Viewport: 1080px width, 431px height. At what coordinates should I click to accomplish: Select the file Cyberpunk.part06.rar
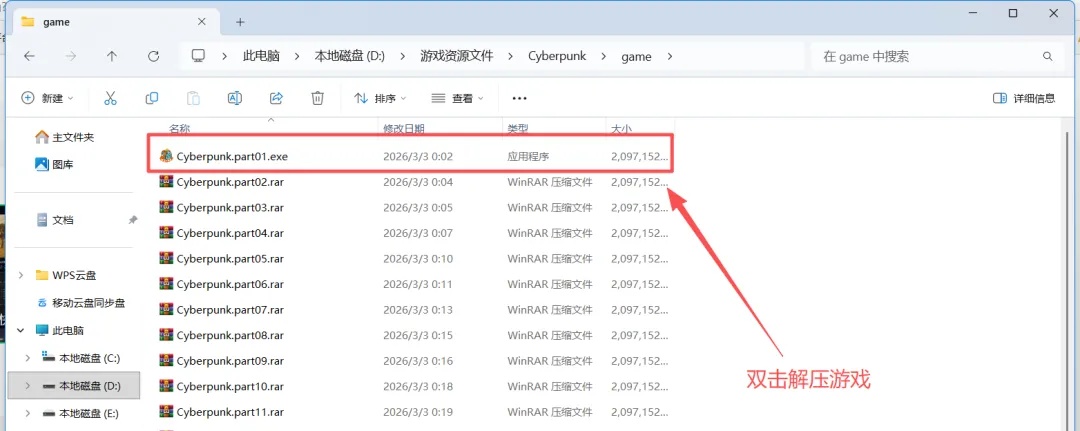tap(230, 284)
